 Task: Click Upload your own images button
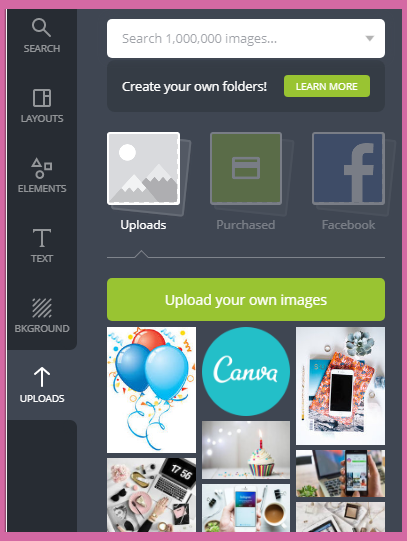[x=246, y=299]
